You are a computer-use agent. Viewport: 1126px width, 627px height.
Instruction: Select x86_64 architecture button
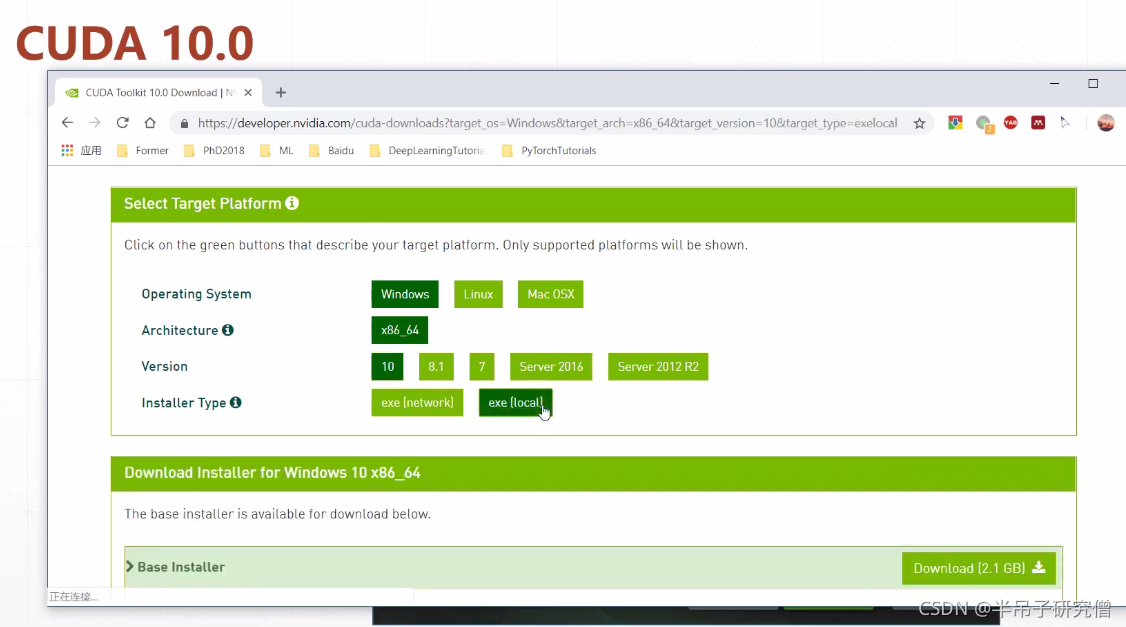click(400, 330)
